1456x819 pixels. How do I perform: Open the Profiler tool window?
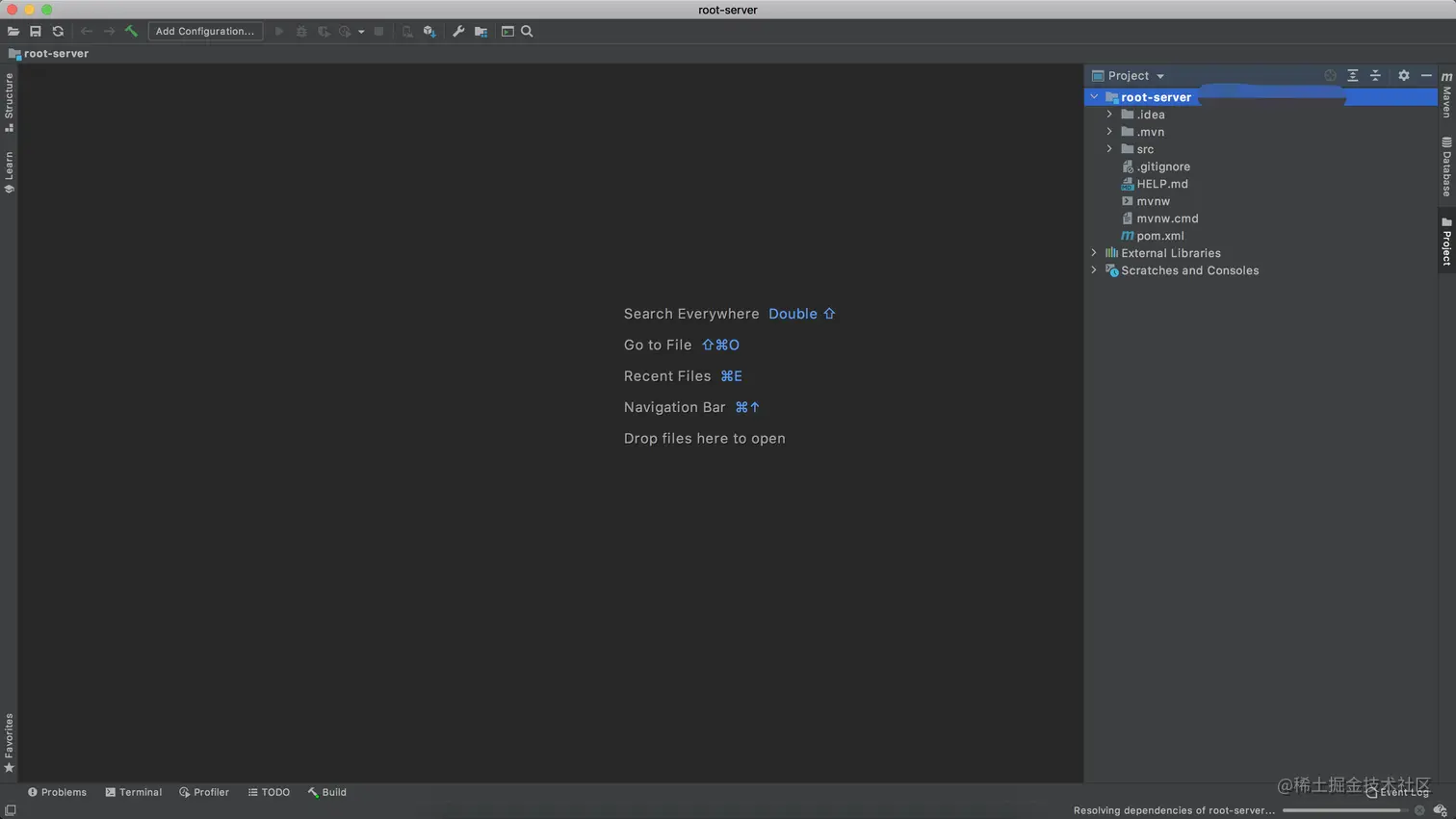click(204, 792)
